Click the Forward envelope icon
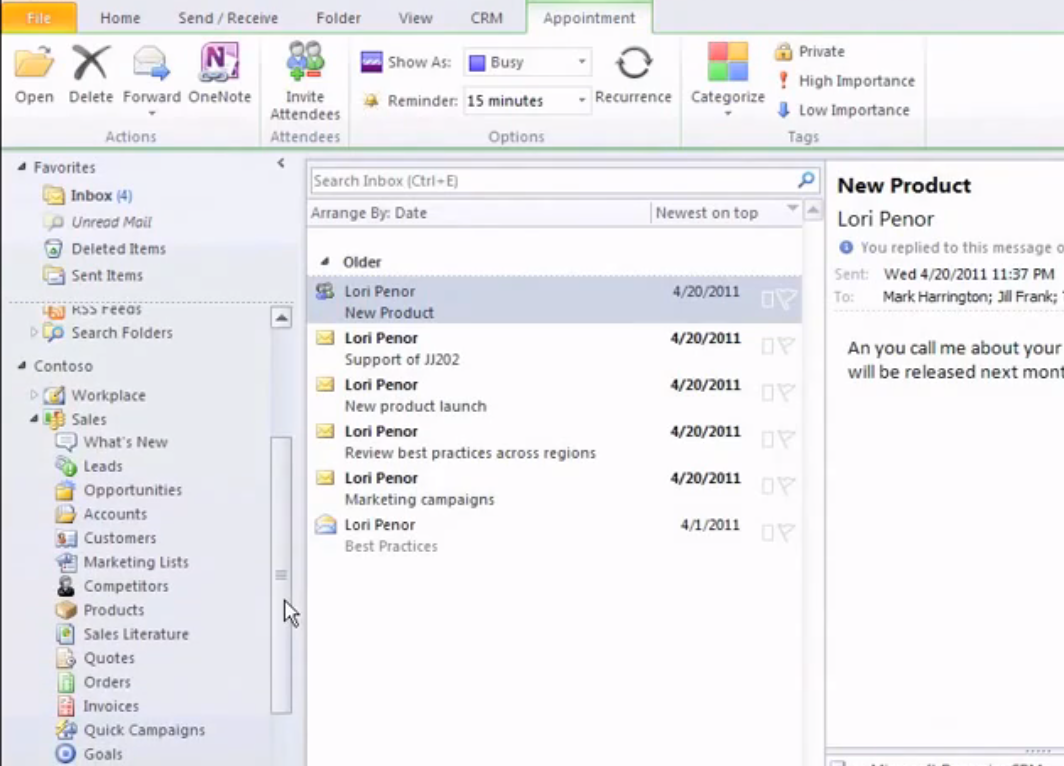This screenshot has width=1064, height=766. coord(151,64)
